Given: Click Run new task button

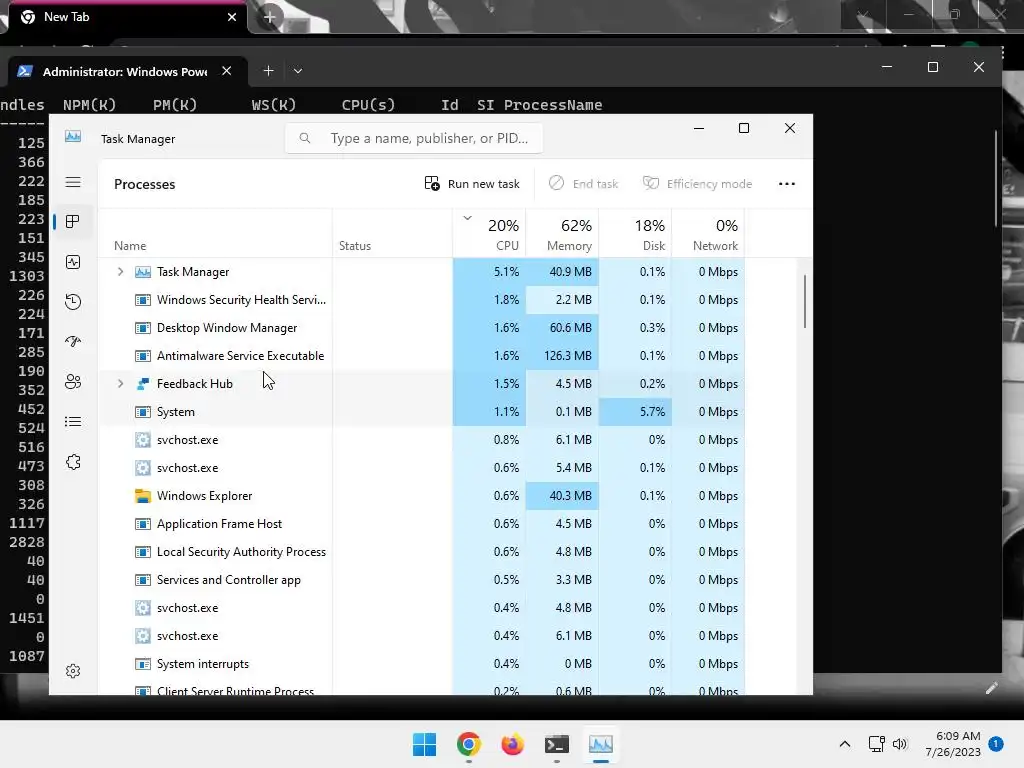Looking at the screenshot, I should click(472, 184).
